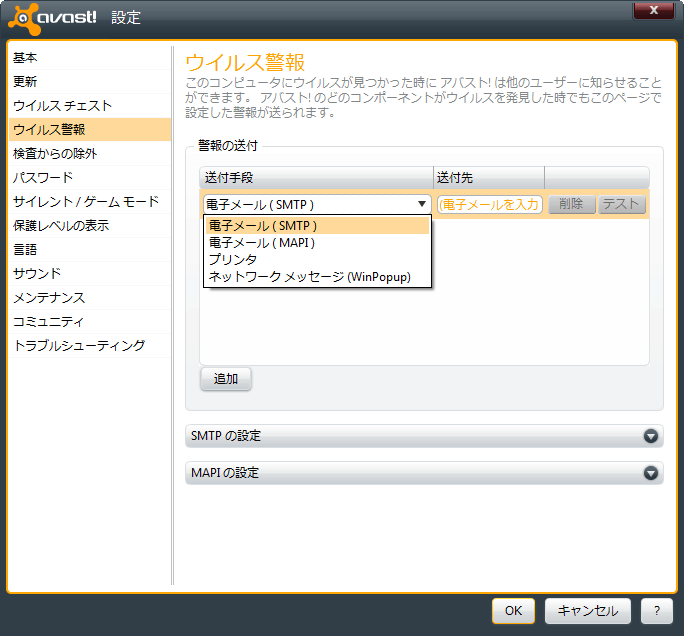This screenshot has width=684, height=636.
Task: Confirm settings with the OK button
Action: (x=513, y=611)
